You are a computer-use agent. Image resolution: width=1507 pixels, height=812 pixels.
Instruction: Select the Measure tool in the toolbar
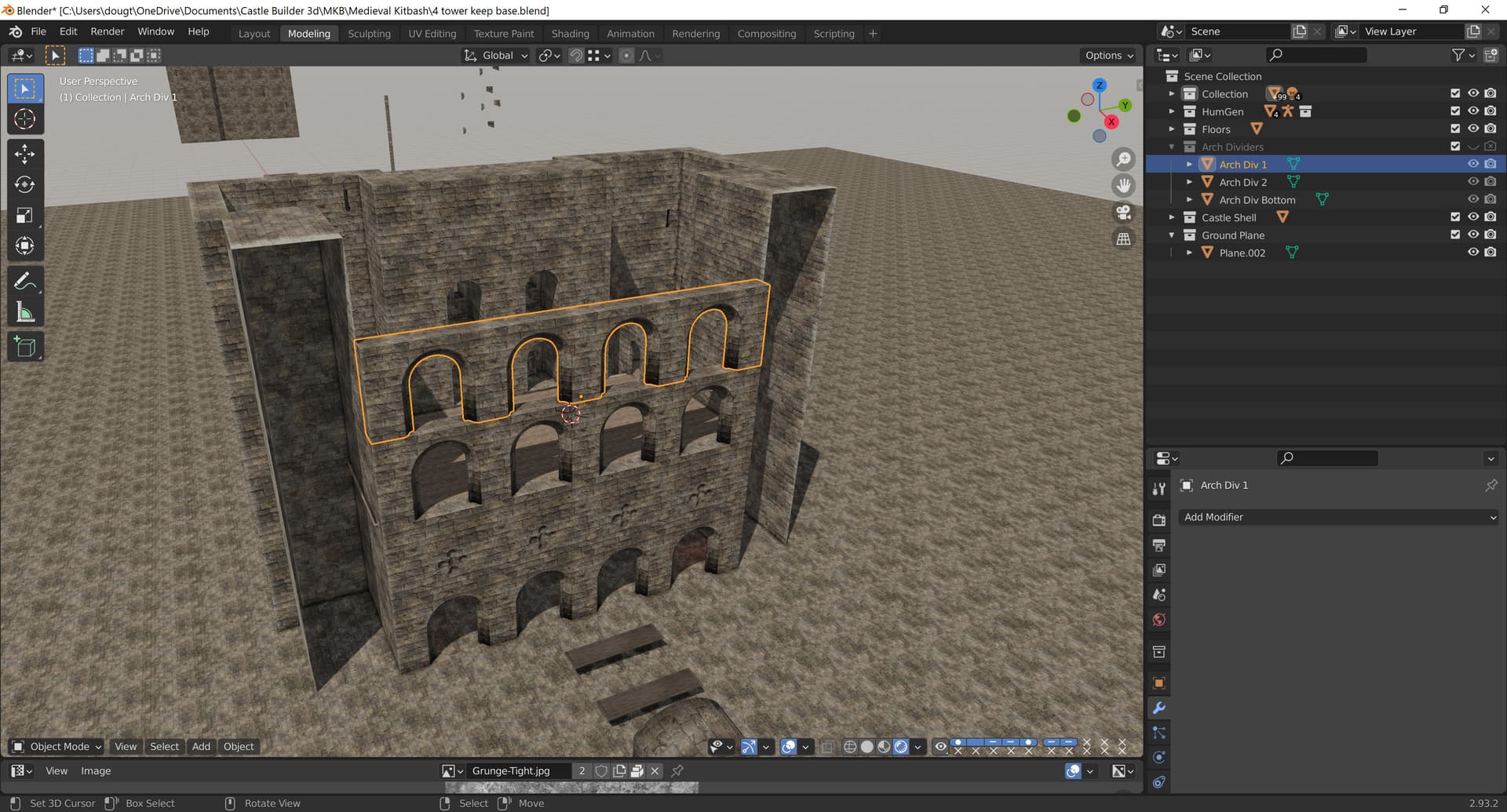25,311
